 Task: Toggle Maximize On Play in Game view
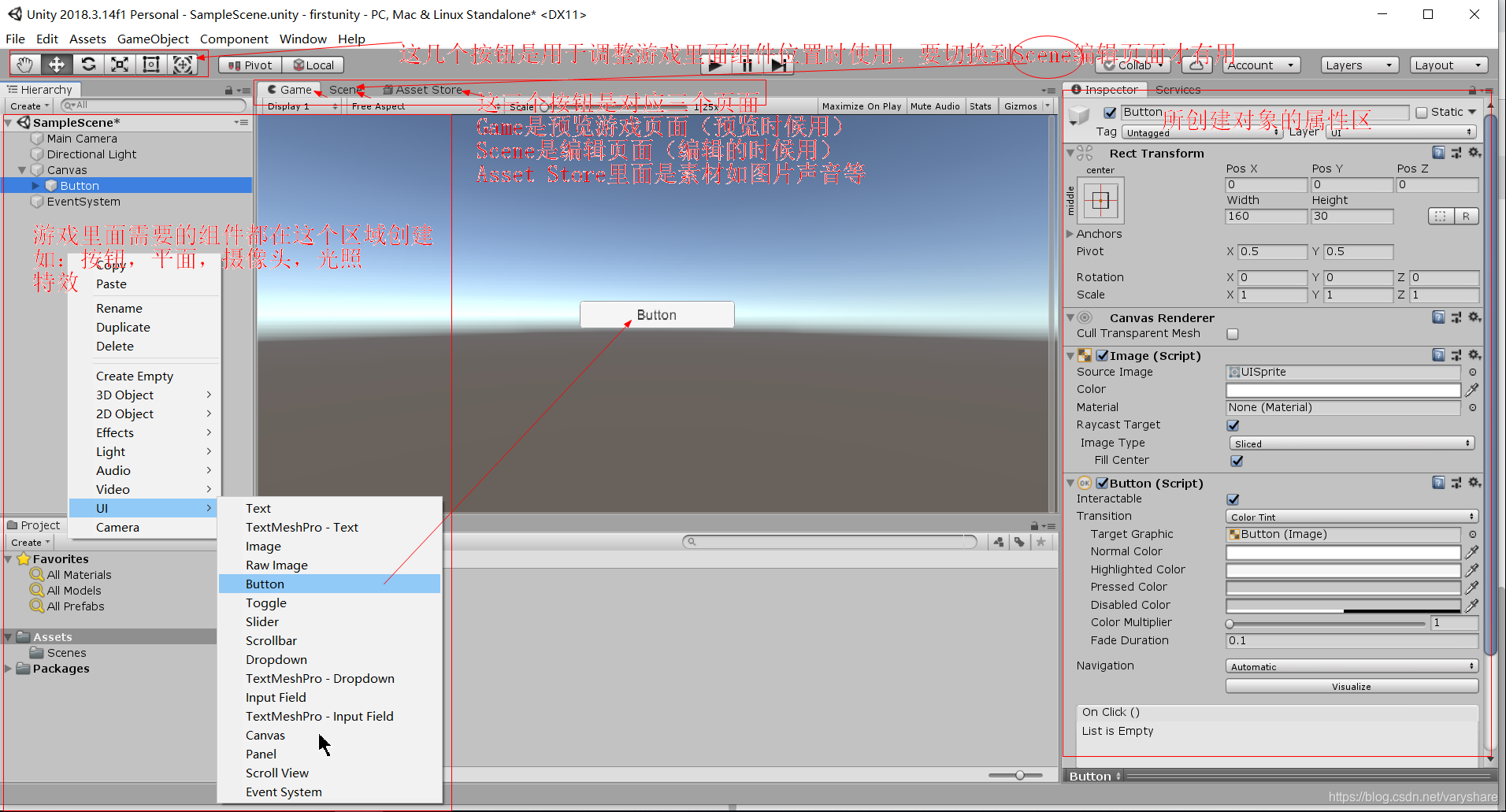[862, 106]
